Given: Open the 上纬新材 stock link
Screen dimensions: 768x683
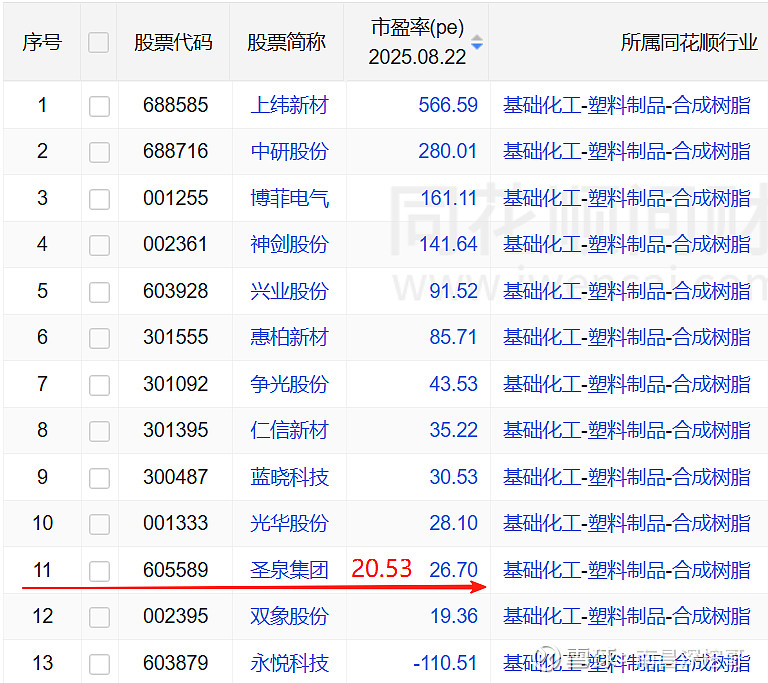Looking at the screenshot, I should click(x=289, y=105).
